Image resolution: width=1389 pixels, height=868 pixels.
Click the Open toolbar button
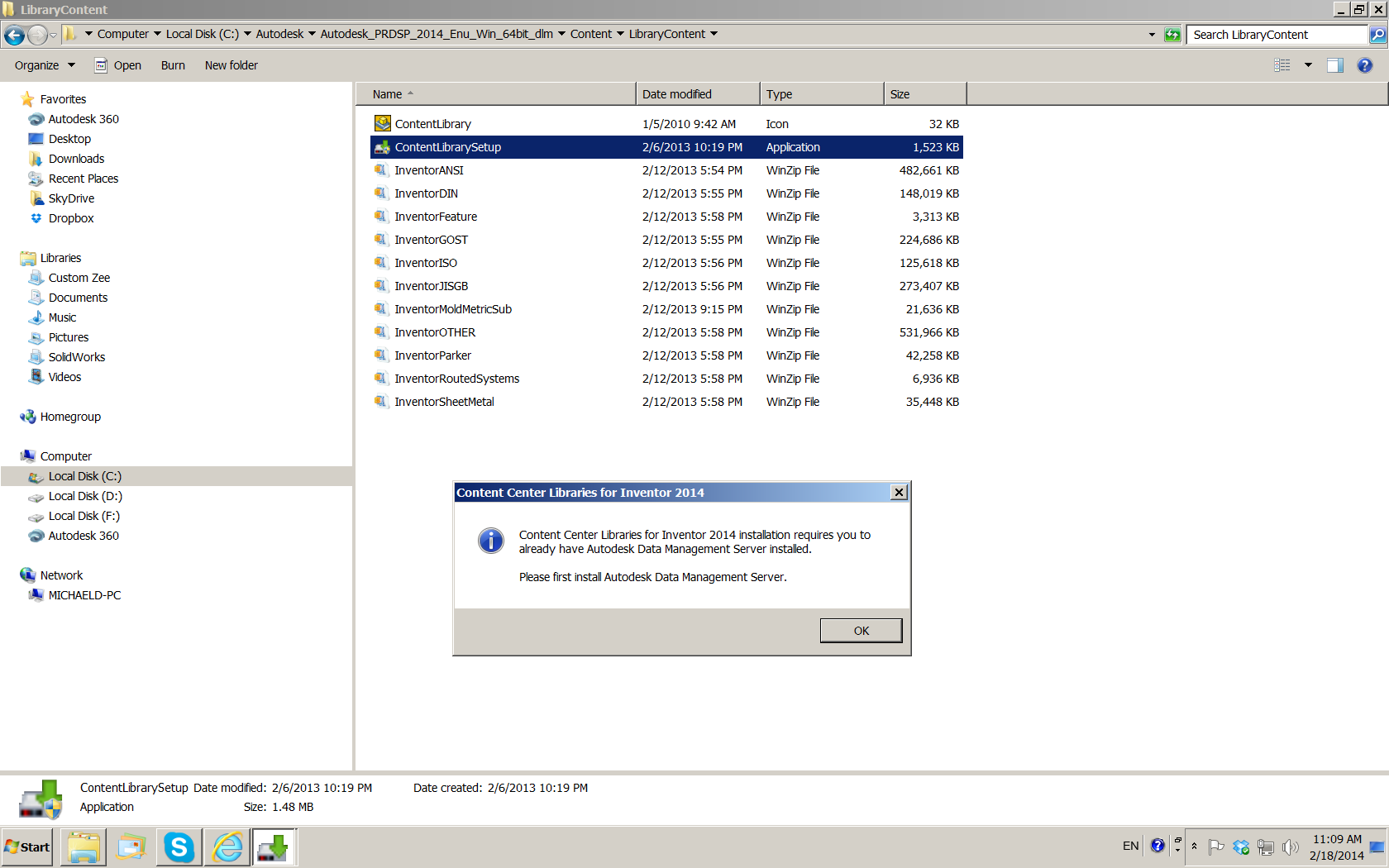(117, 65)
